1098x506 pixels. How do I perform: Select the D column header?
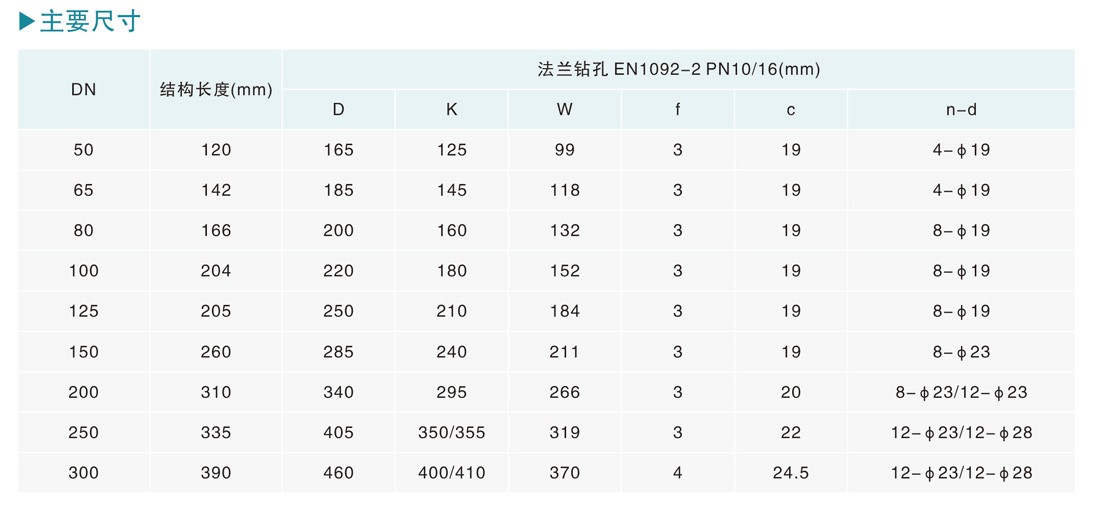[339, 110]
